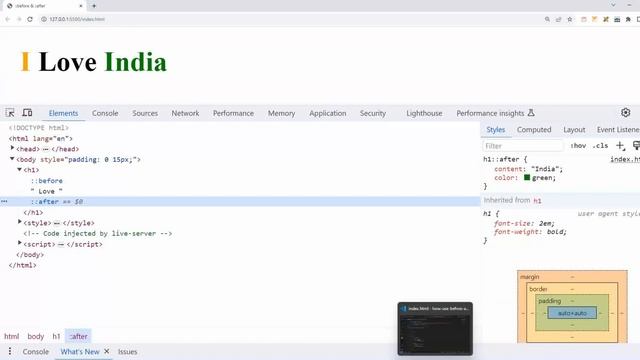Bookmark this page with the star

pos(570,19)
